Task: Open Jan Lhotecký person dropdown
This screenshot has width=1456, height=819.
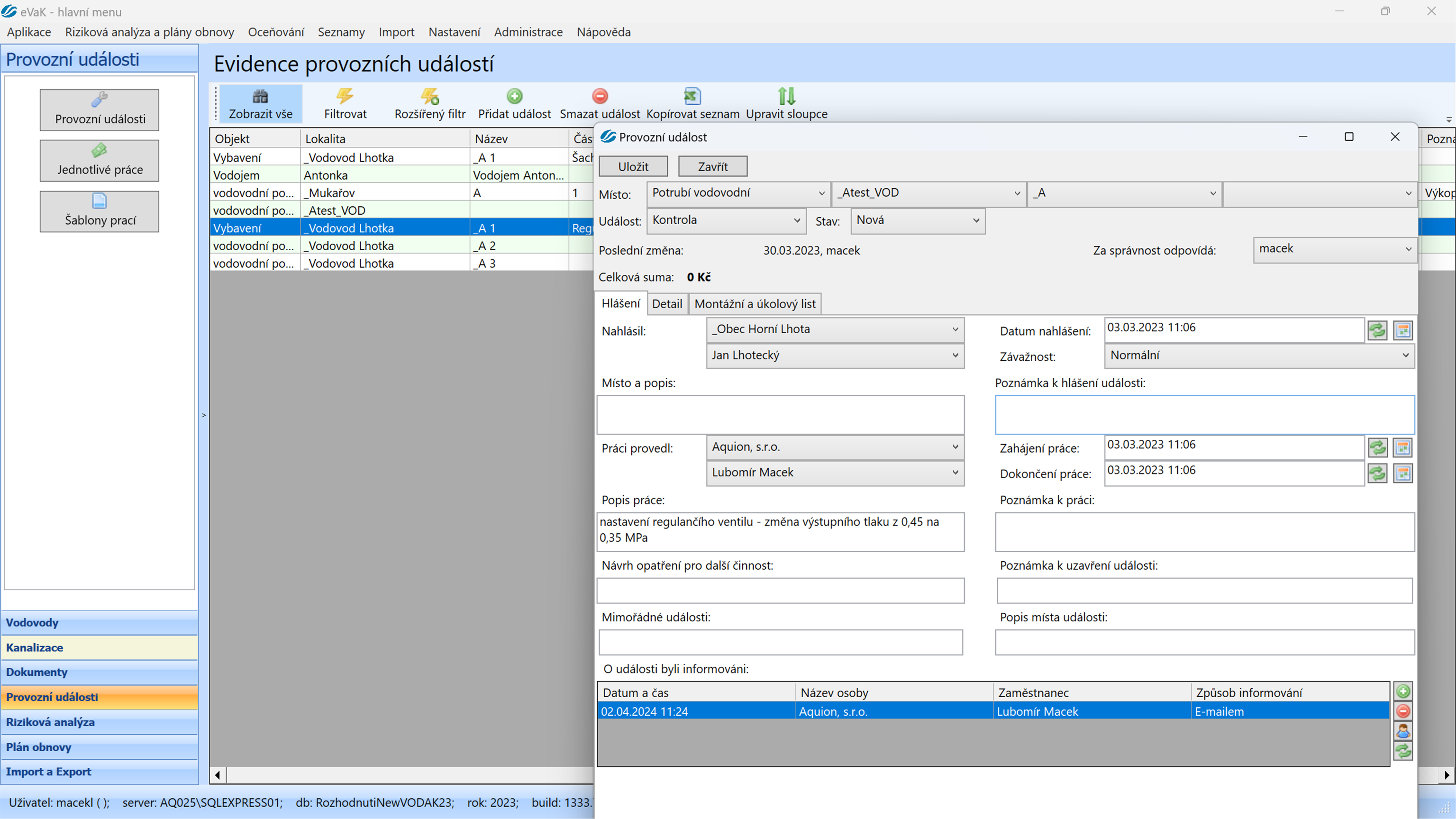Action: tap(836, 355)
